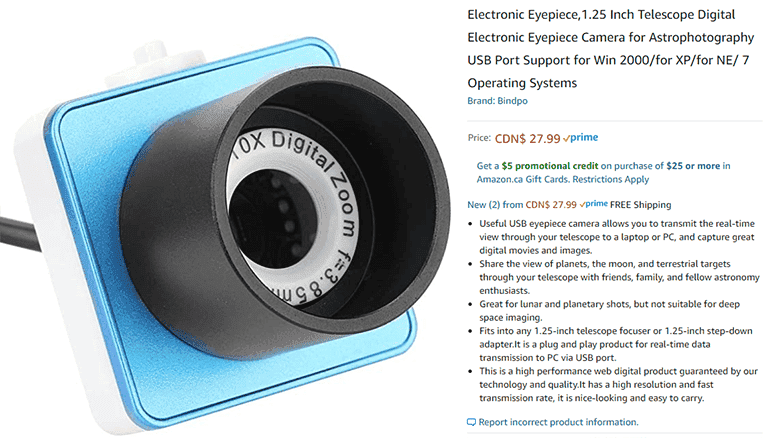Click the FREE Shipping text

pyautogui.click(x=640, y=204)
